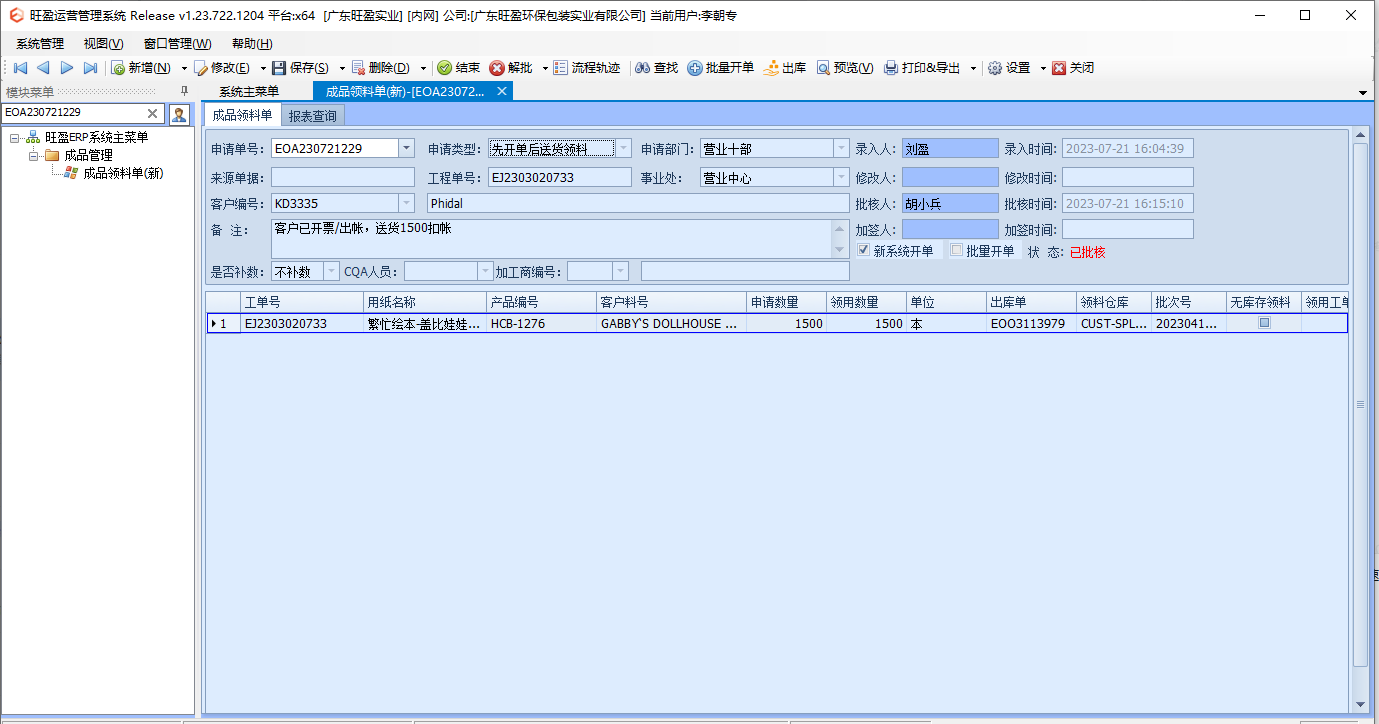Viewport: 1379px width, 724px height.
Task: Click the 关闭 red close icon
Action: click(1059, 68)
